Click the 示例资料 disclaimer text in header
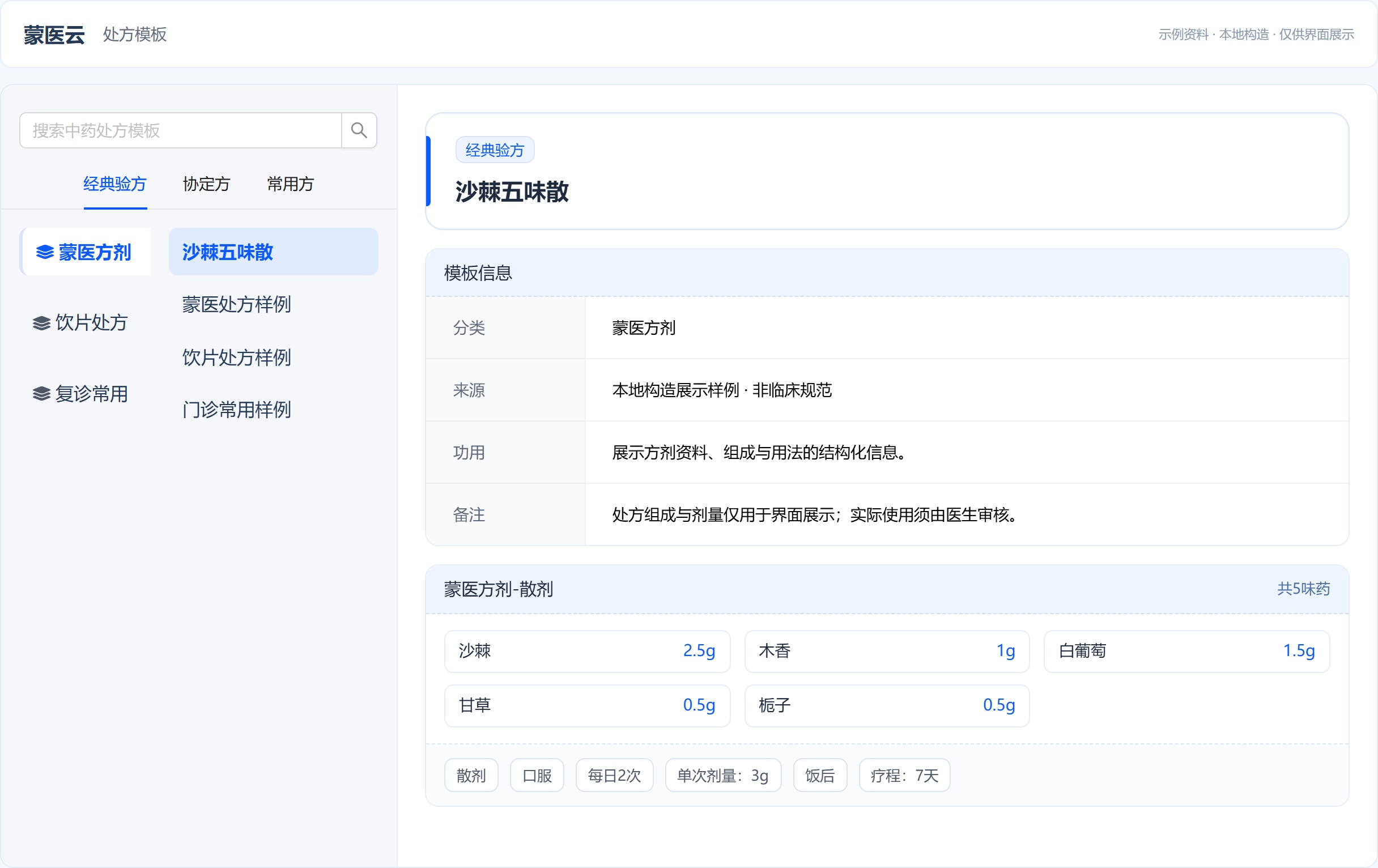The image size is (1378, 868). pos(1257,35)
